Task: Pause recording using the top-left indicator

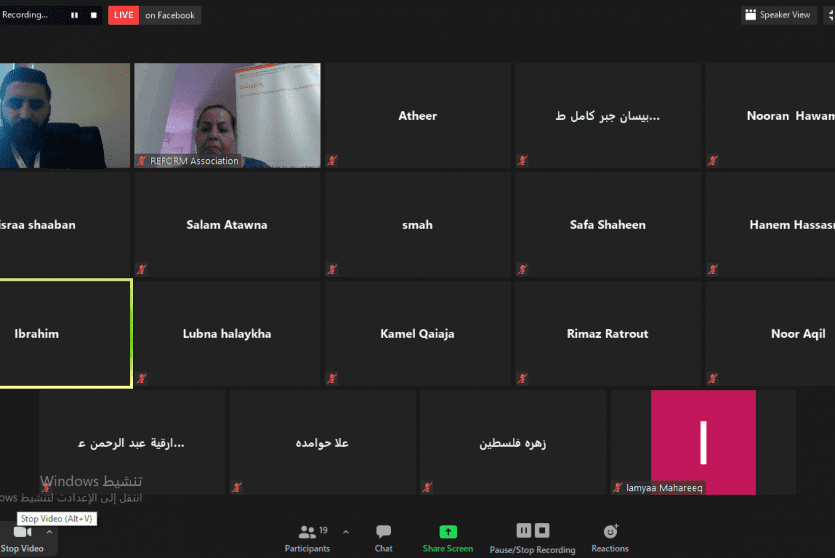Action: point(74,15)
